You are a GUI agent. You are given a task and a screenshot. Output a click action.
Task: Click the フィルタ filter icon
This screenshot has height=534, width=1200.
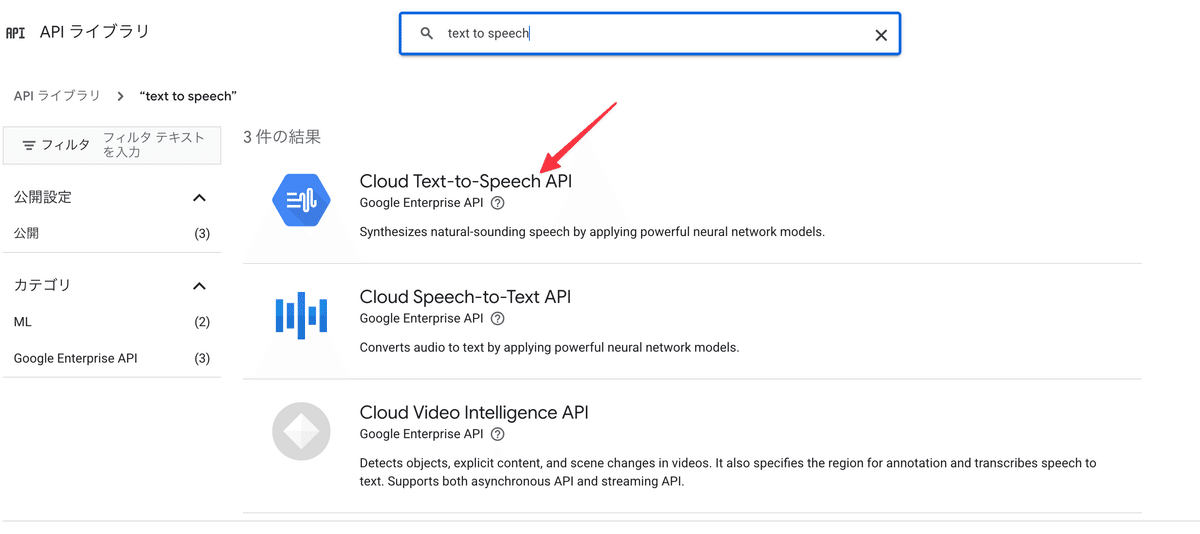click(x=29, y=145)
